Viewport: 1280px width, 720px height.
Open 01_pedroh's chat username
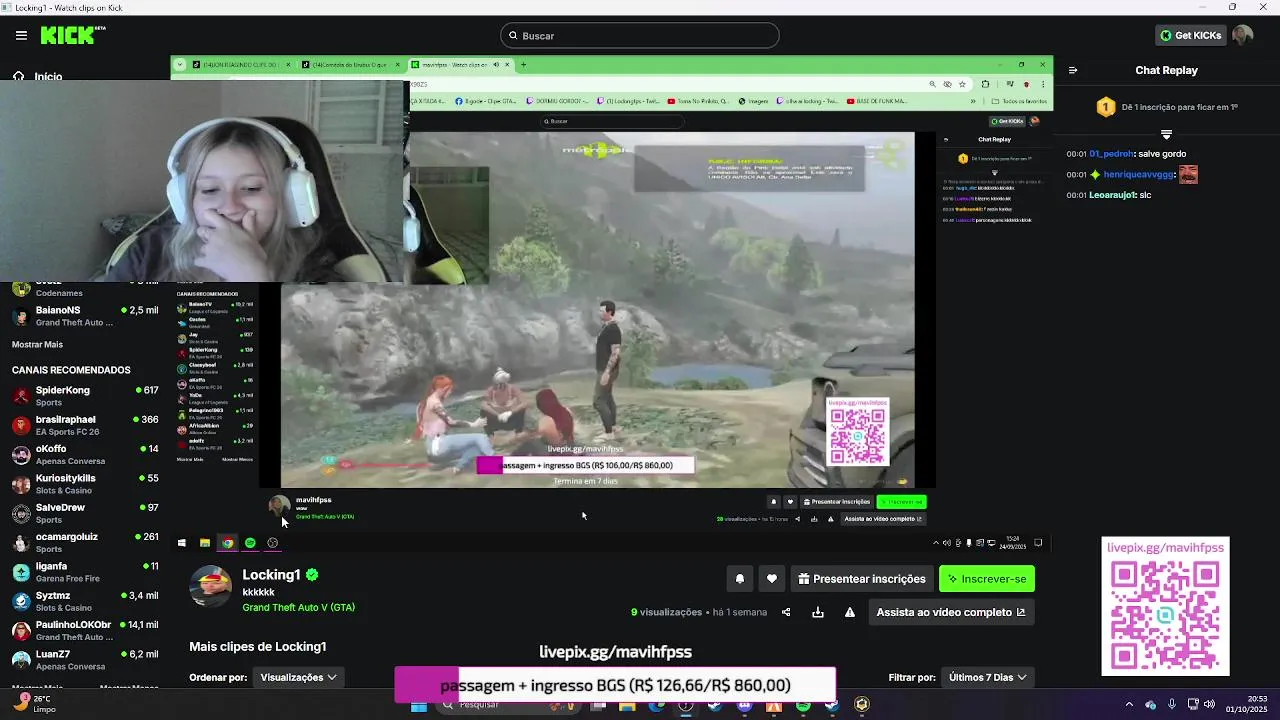tap(1113, 154)
